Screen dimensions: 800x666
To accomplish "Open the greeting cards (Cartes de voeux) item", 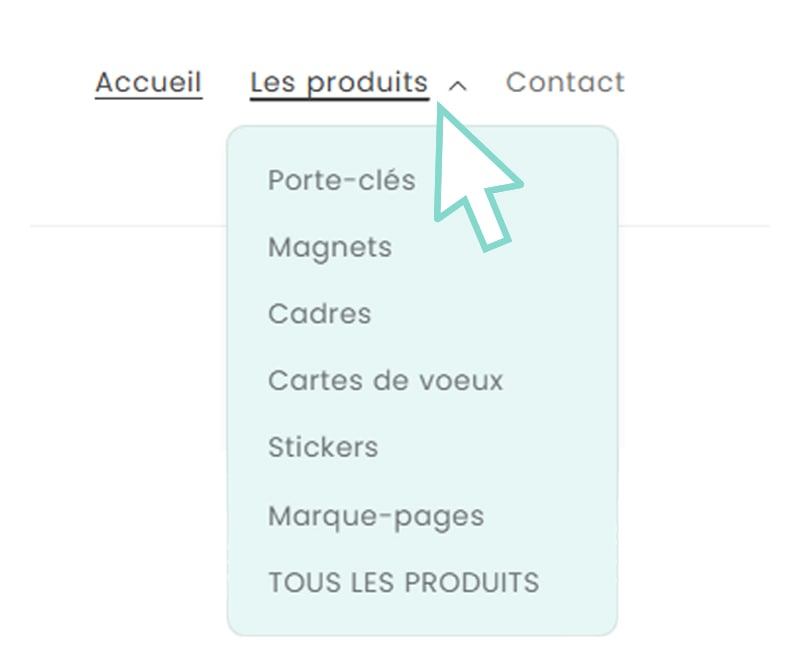I will click(385, 381).
